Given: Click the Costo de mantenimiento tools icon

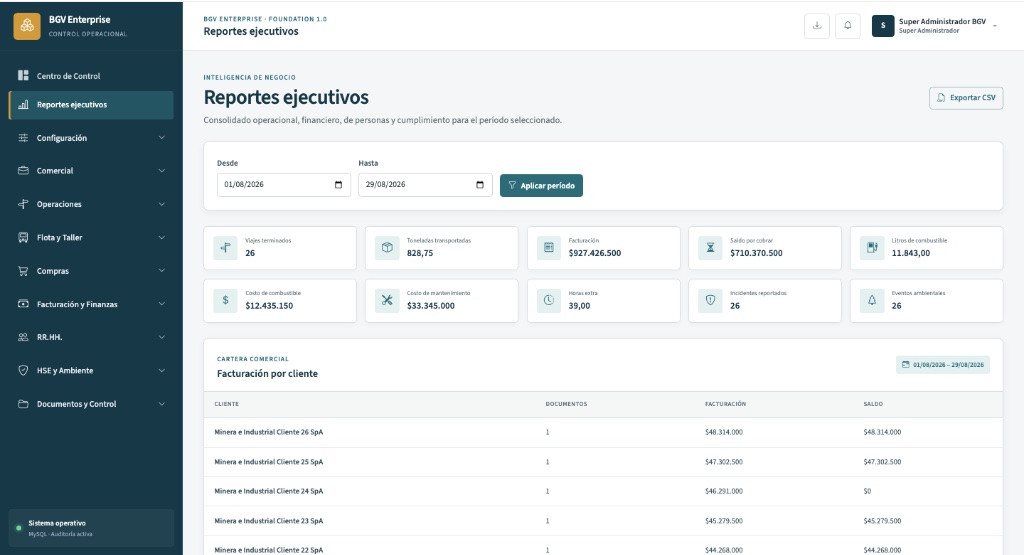Looking at the screenshot, I should 387,300.
